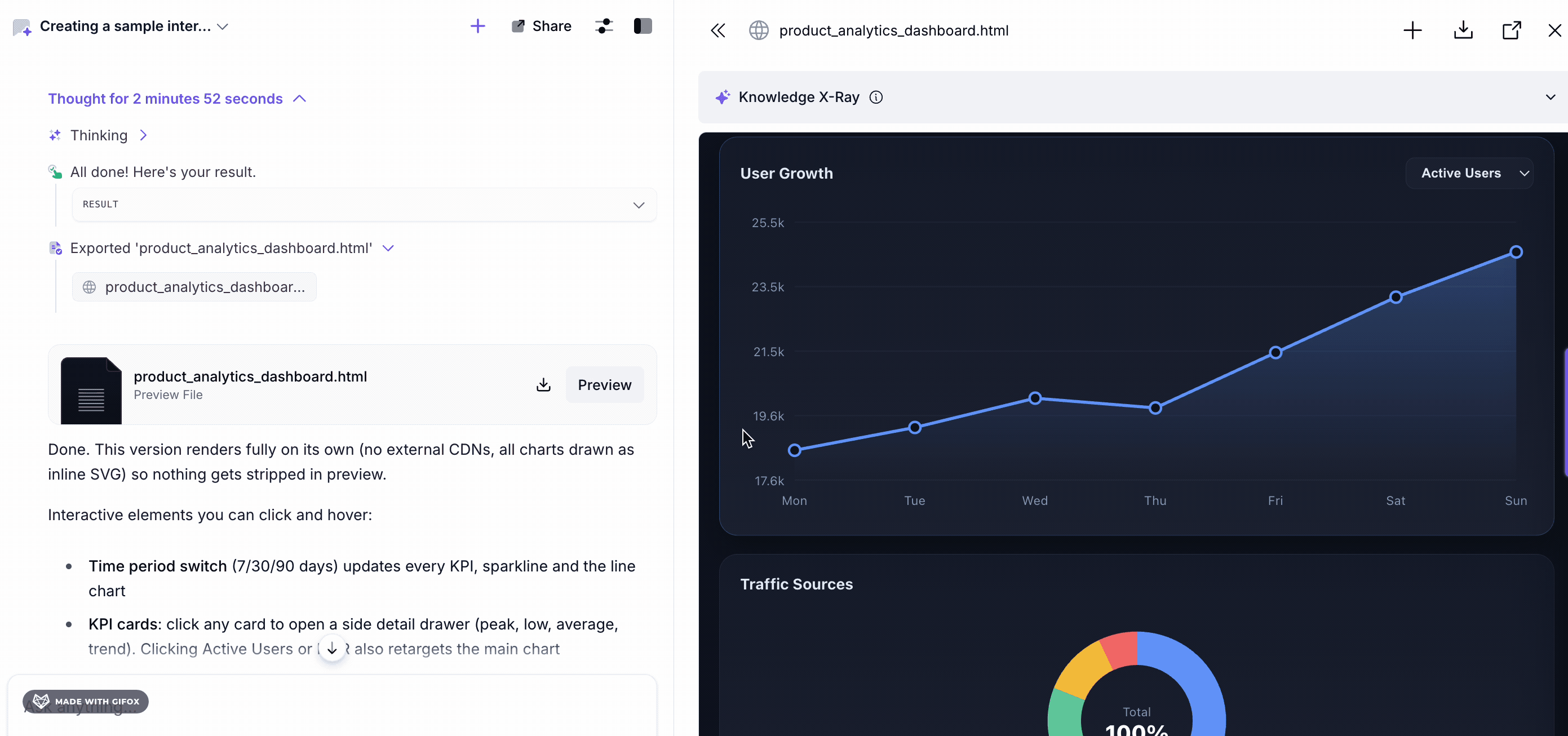Open the Active Users dropdown
This screenshot has width=1568, height=736.
[x=1469, y=174]
